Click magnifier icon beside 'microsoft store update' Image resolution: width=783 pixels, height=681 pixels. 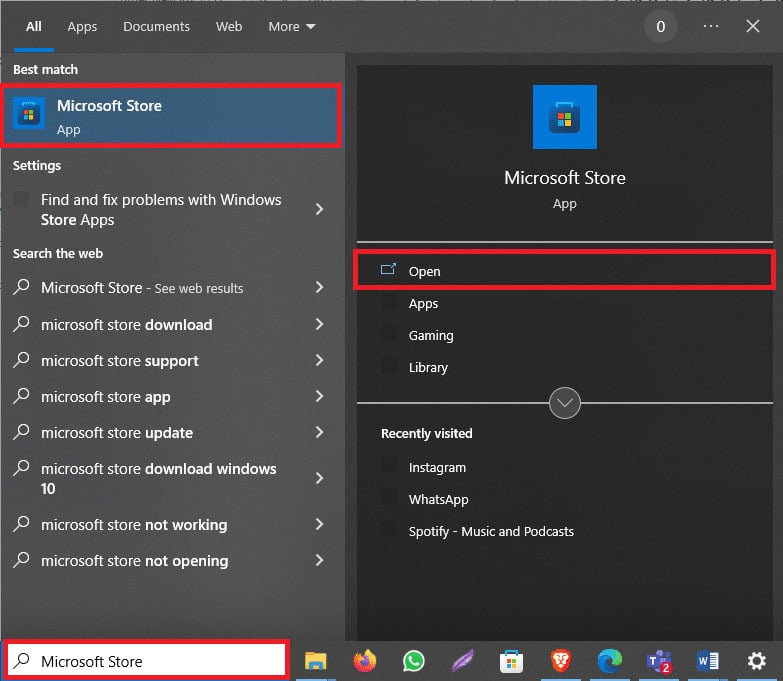click(x=21, y=432)
